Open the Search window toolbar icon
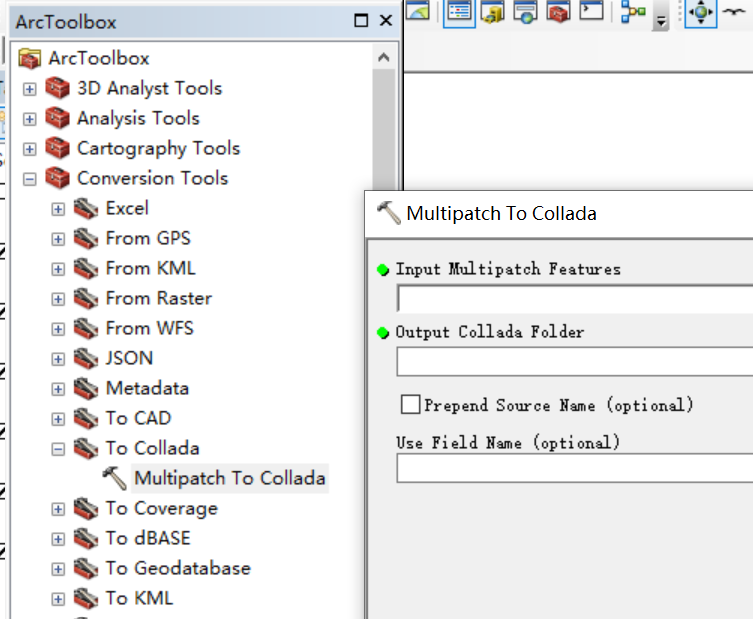Viewport: 753px width, 619px height. pos(525,12)
